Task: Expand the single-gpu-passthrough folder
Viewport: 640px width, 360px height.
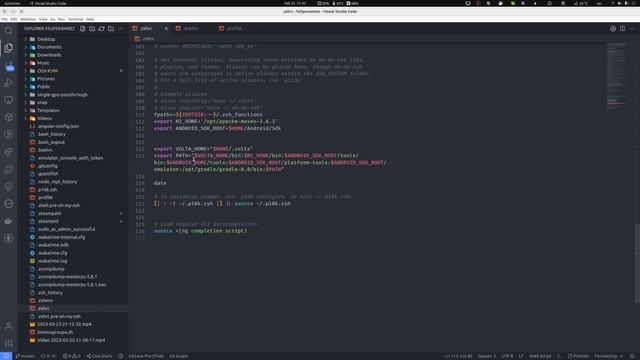Action: tap(62, 95)
